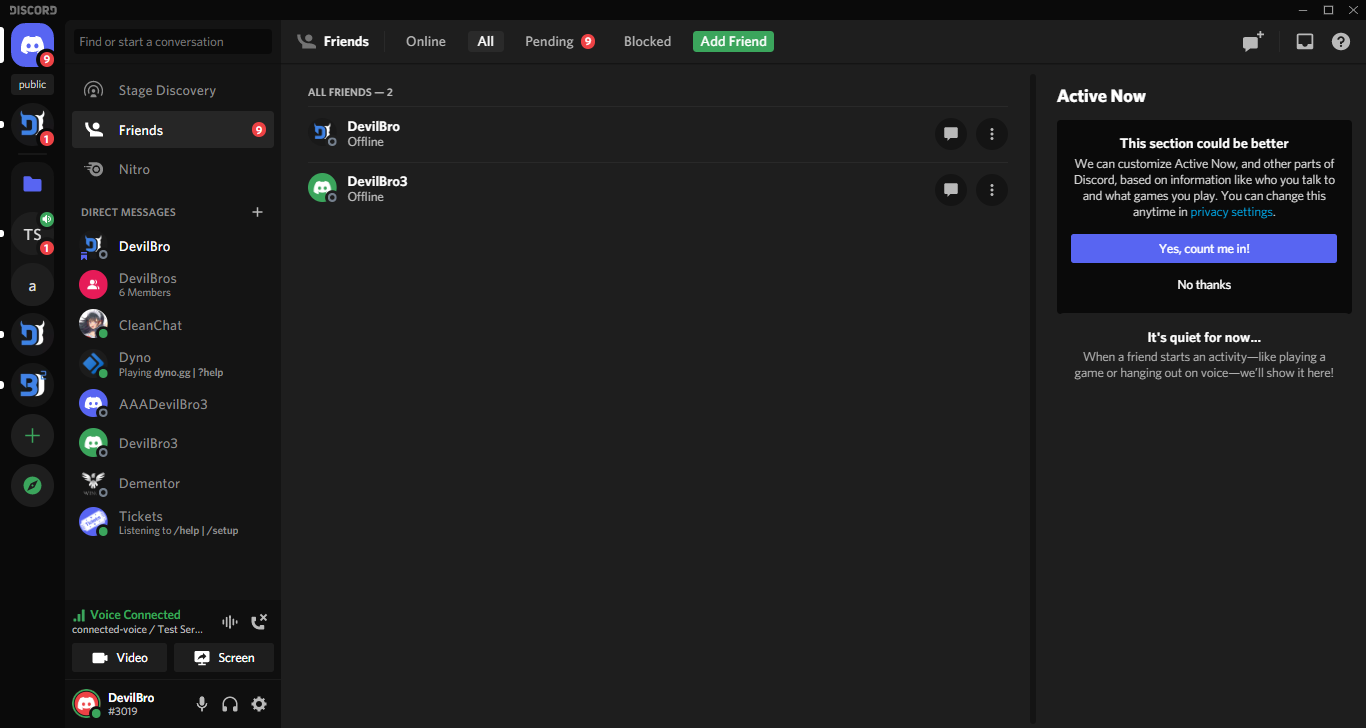Select Friends in sidebar
This screenshot has height=728, width=1366.
173,130
